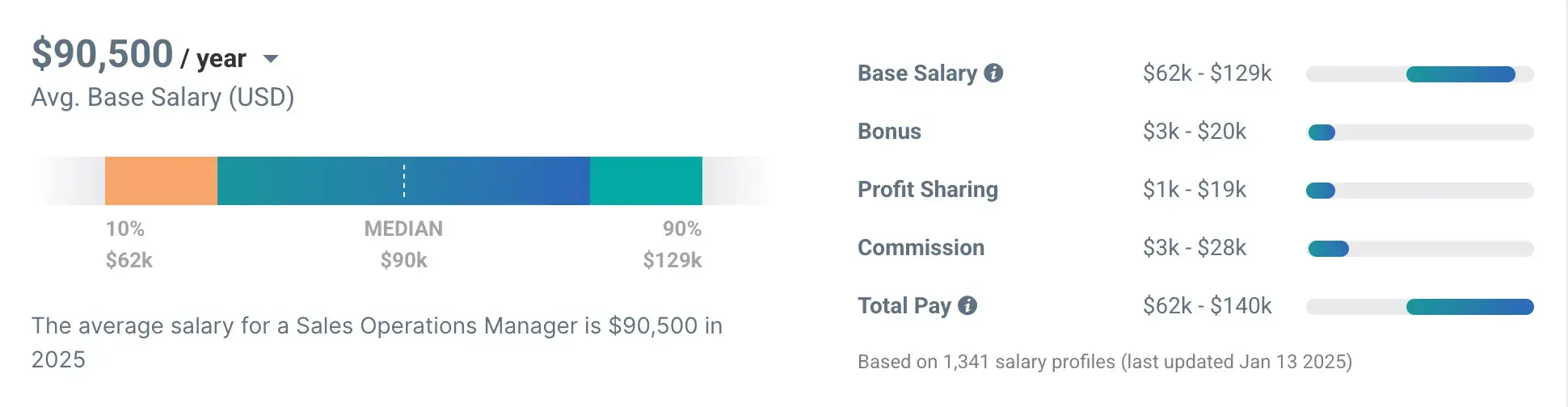Click the Total Pay range bar
The image size is (1568, 407).
tap(1469, 307)
